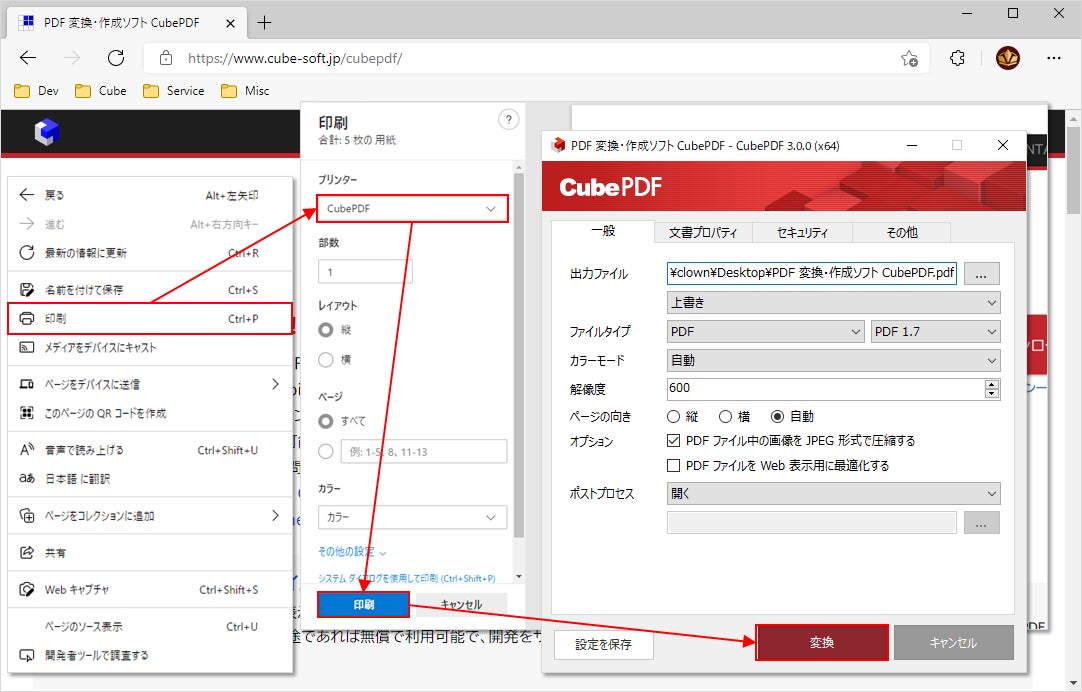The image size is (1082, 692).
Task: Click the browser back arrow icon
Action: (28, 58)
